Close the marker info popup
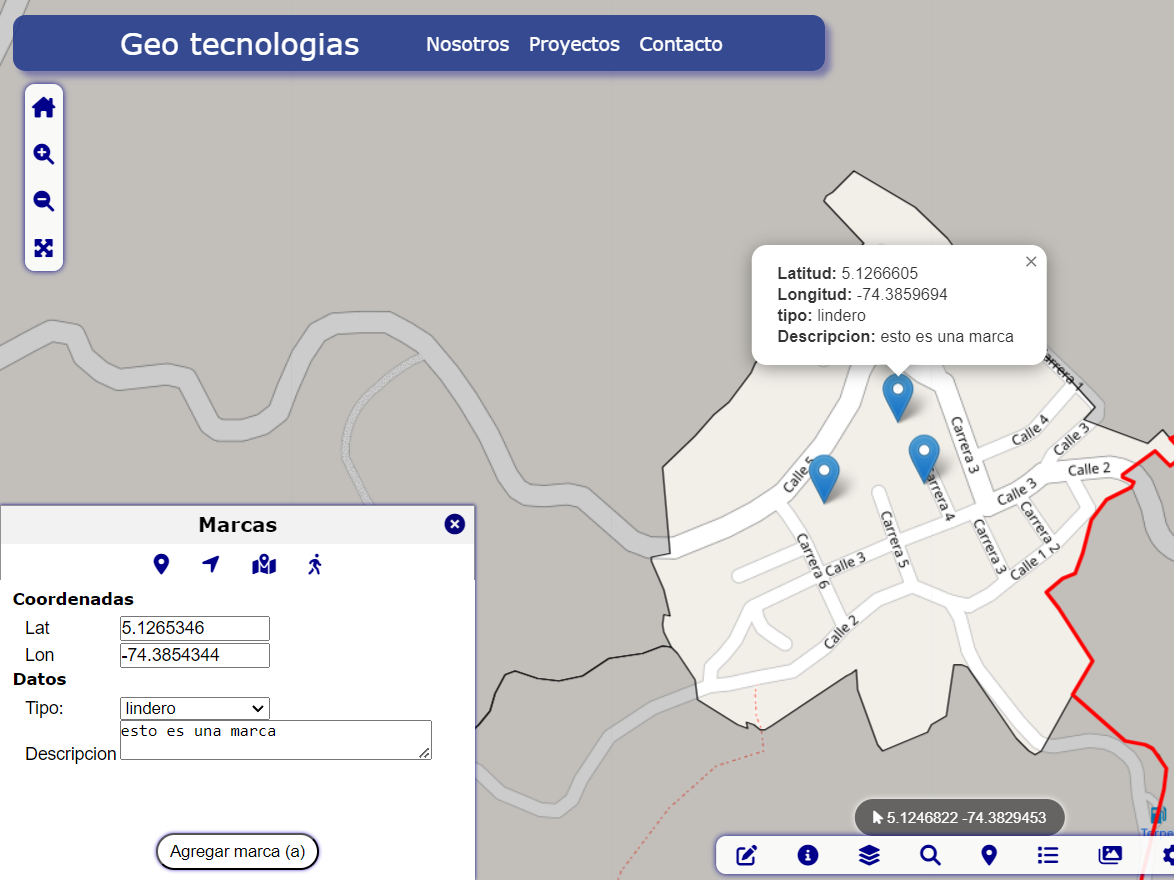 coord(1031,262)
